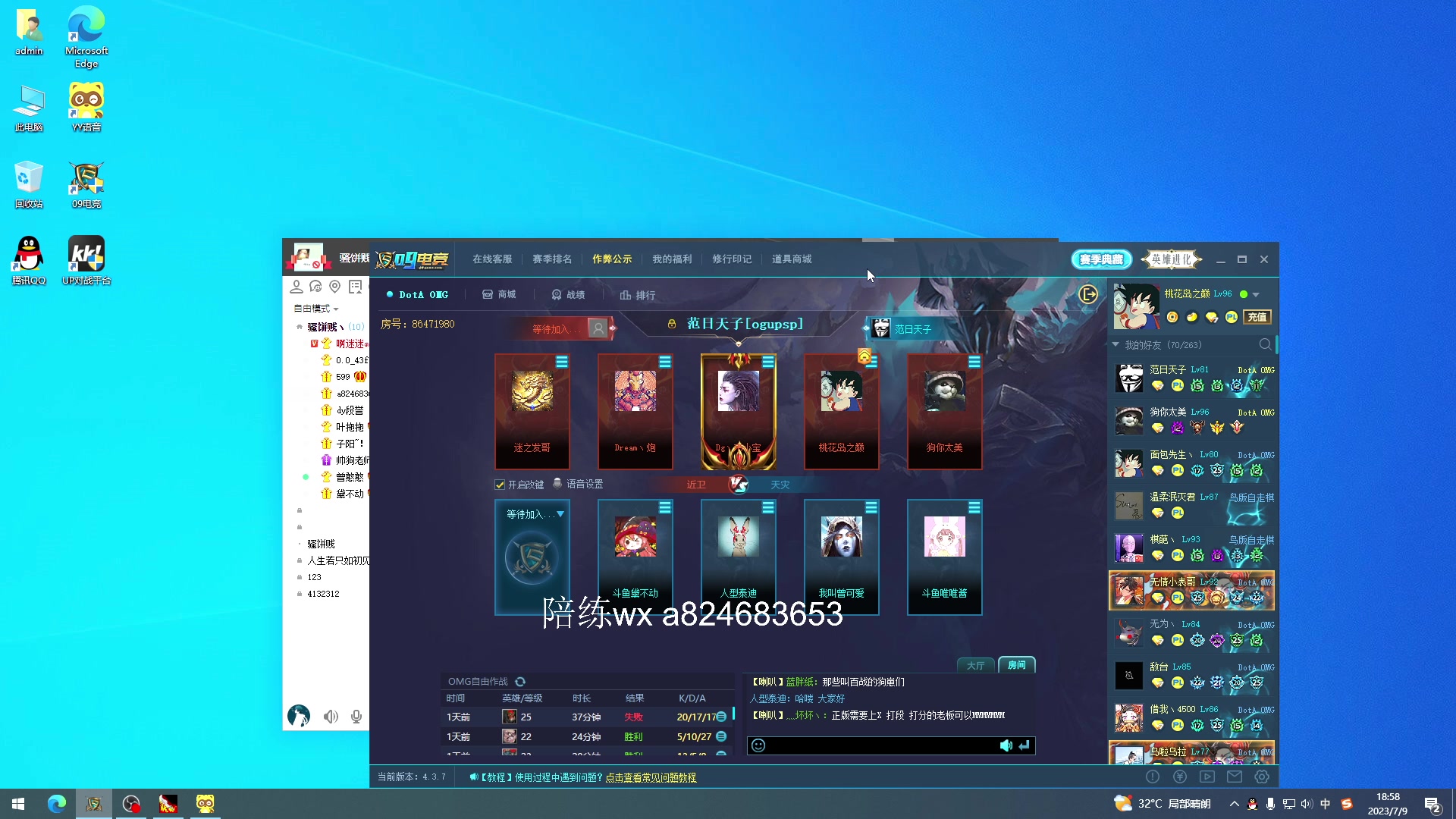Click the 英雄进化 button
The width and height of the screenshot is (1456, 819).
[1172, 259]
